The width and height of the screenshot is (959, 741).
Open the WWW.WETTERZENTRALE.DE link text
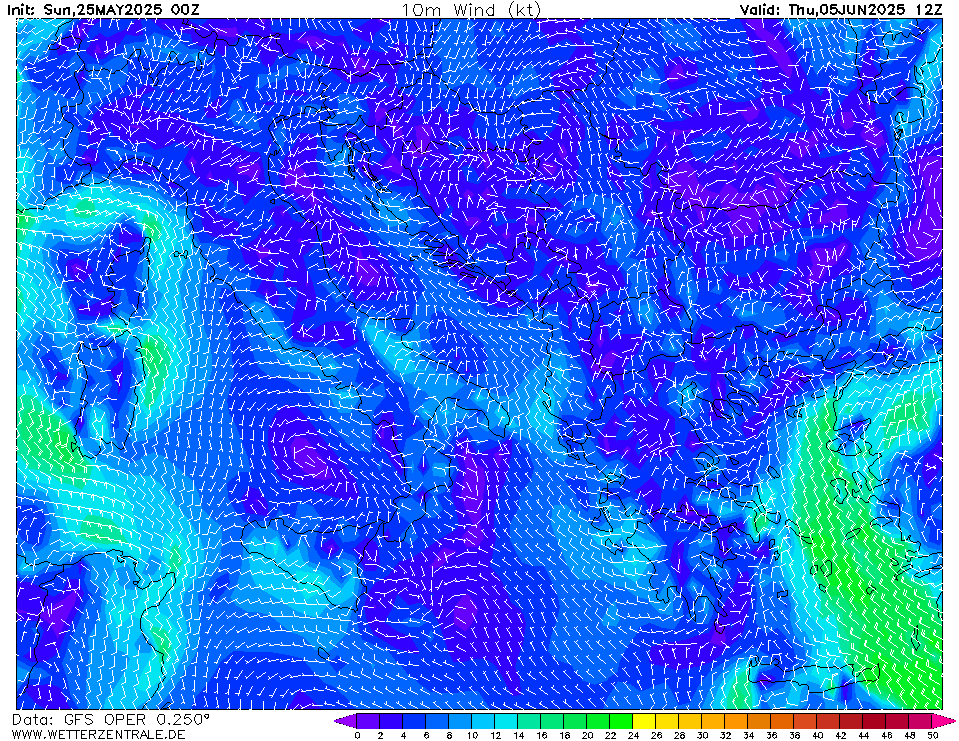[98, 734]
